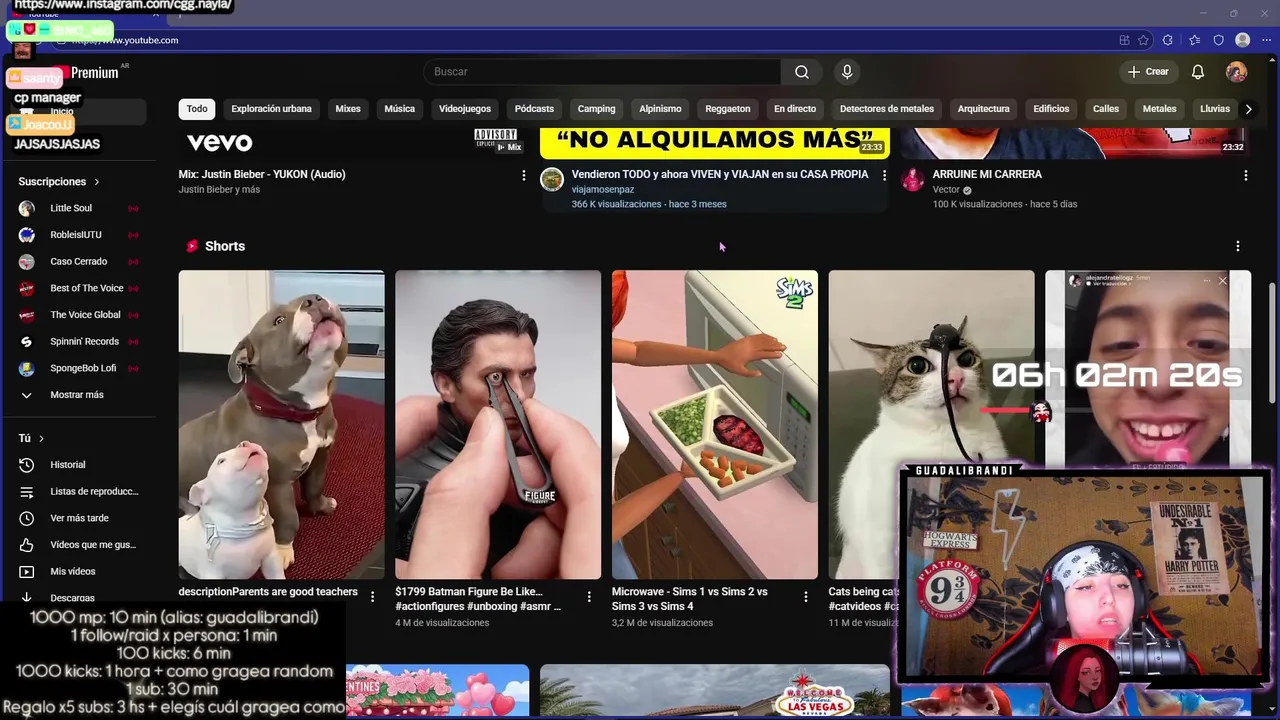Open SpongeBob Lofi subscription
Screen dimensions: 1280x720
80,368
